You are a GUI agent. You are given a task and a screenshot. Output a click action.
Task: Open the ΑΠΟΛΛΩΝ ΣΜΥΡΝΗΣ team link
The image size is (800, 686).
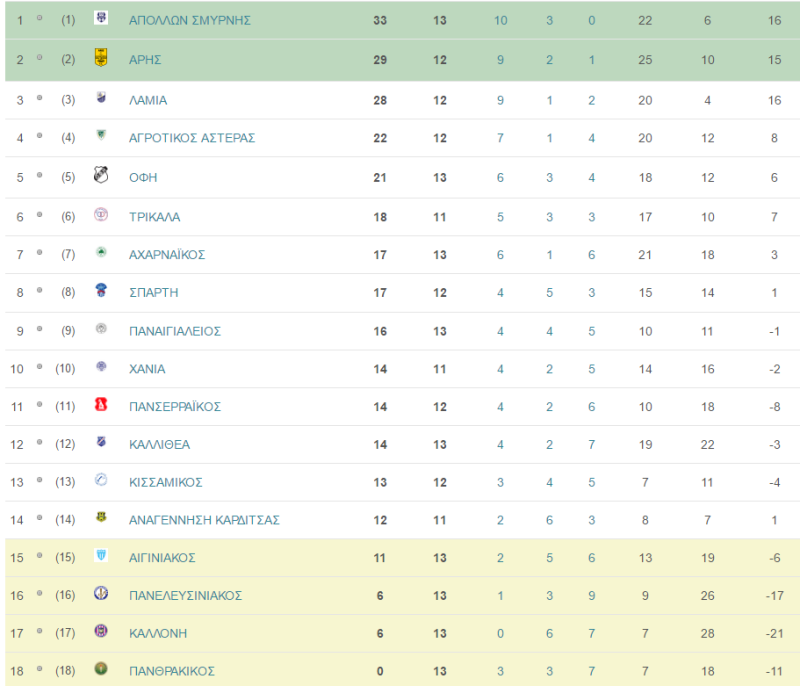click(190, 20)
